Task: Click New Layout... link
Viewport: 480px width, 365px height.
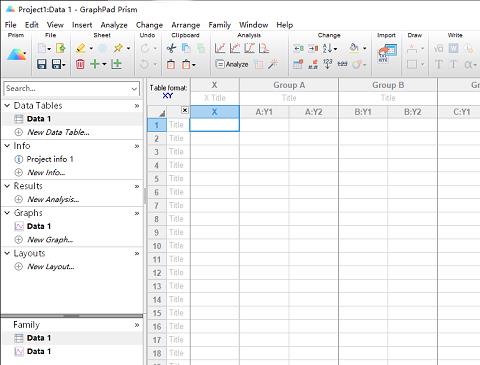Action: 51,267
